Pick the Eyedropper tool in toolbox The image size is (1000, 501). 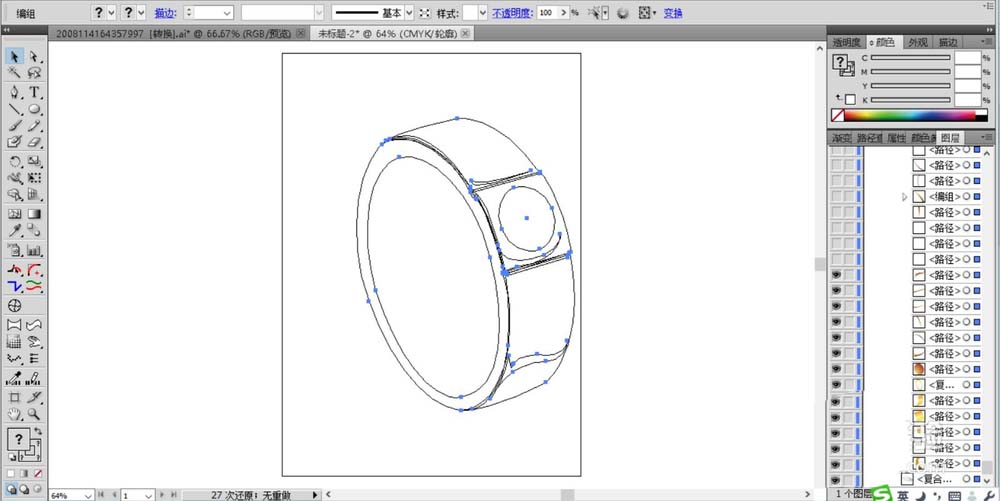pos(15,230)
